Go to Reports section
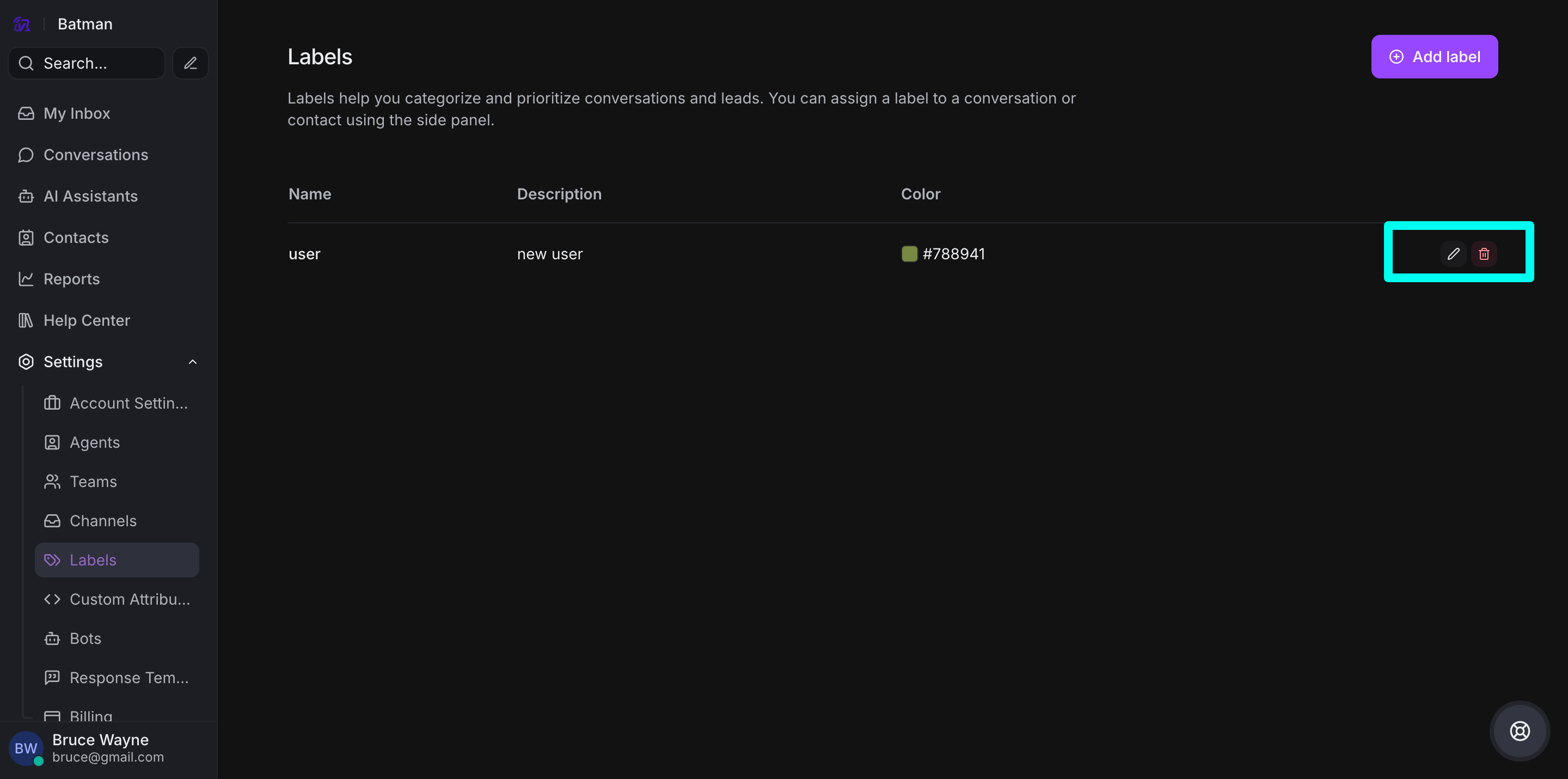This screenshot has height=779, width=1568. pyautogui.click(x=71, y=279)
